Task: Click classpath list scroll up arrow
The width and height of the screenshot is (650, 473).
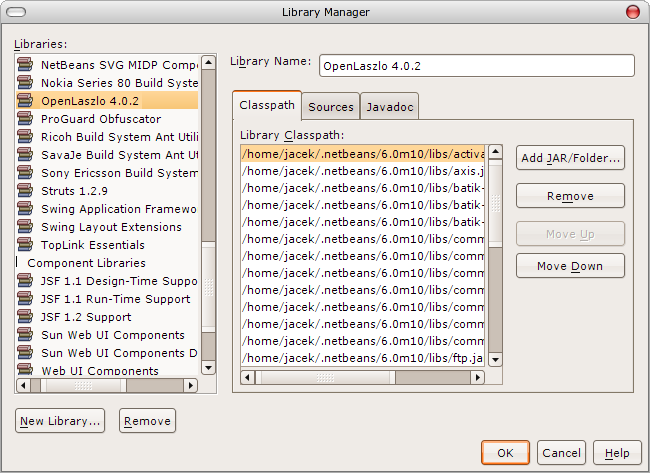Action: click(495, 152)
